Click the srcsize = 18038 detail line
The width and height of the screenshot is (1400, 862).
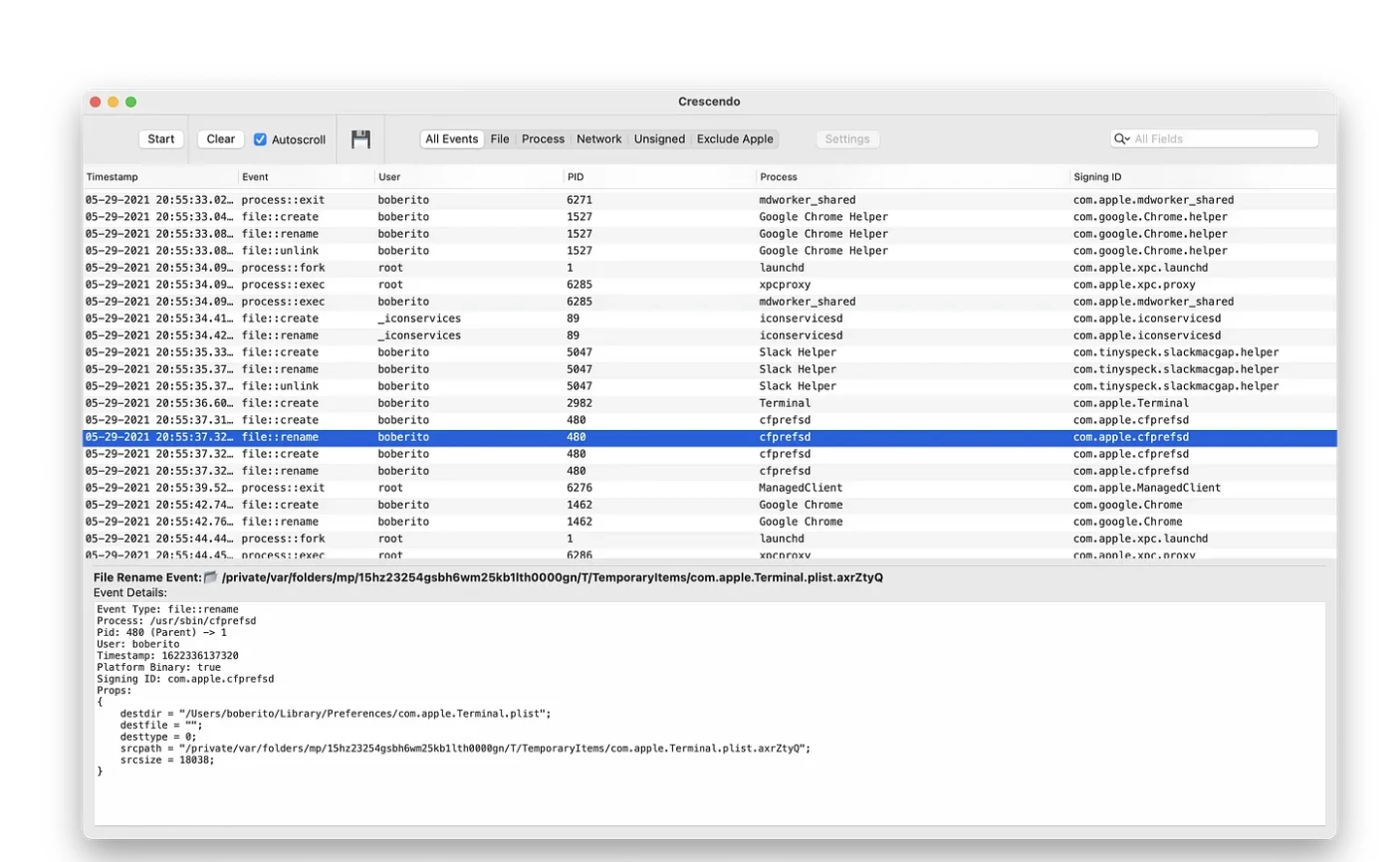click(167, 760)
